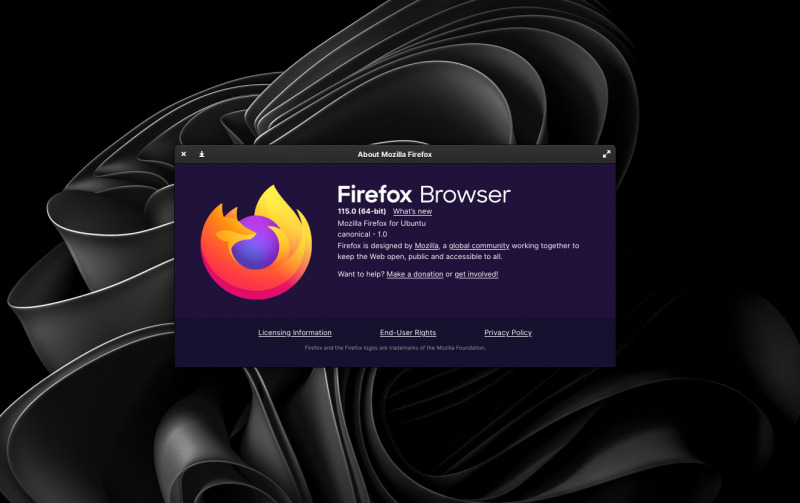Image resolution: width=800 pixels, height=503 pixels.
Task: Open the get involved! link
Action: (477, 274)
